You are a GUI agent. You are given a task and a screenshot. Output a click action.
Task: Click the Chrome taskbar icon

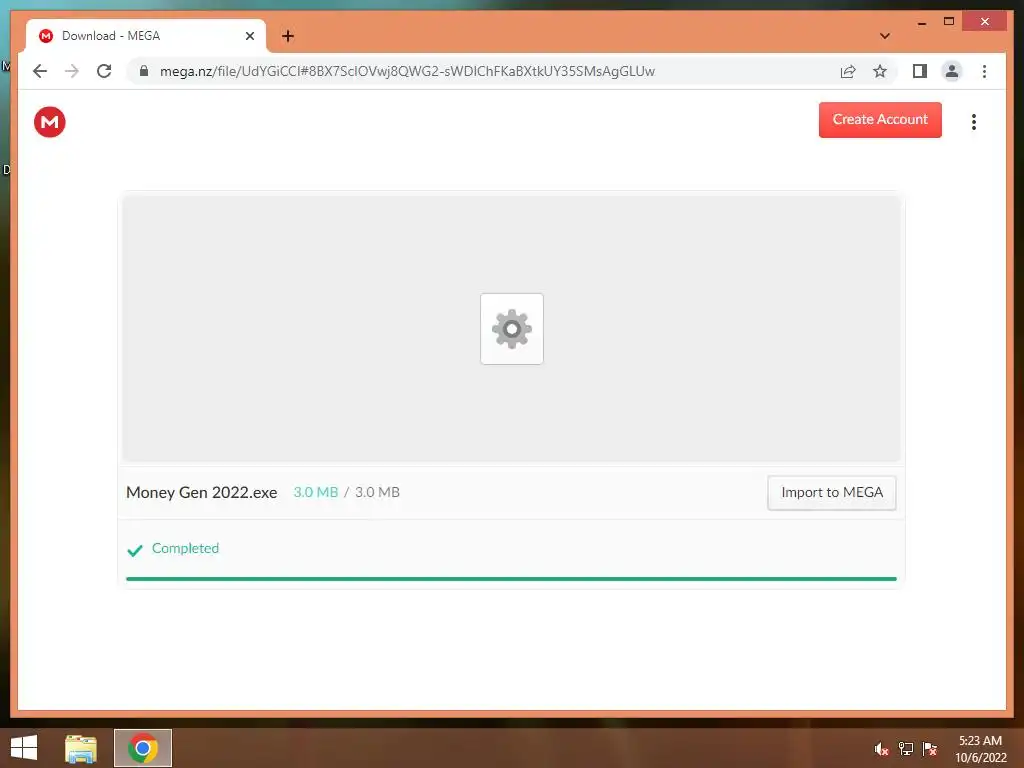(143, 748)
